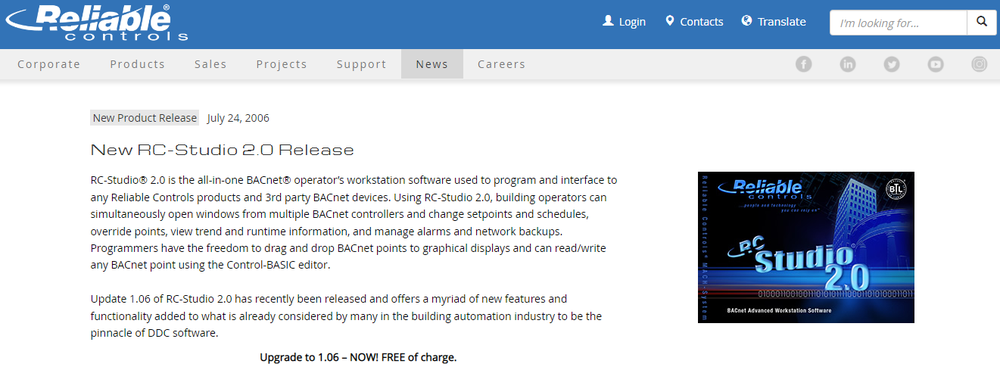Visit the Twitter page icon
Screen dimensions: 1000x379
pos(892,64)
